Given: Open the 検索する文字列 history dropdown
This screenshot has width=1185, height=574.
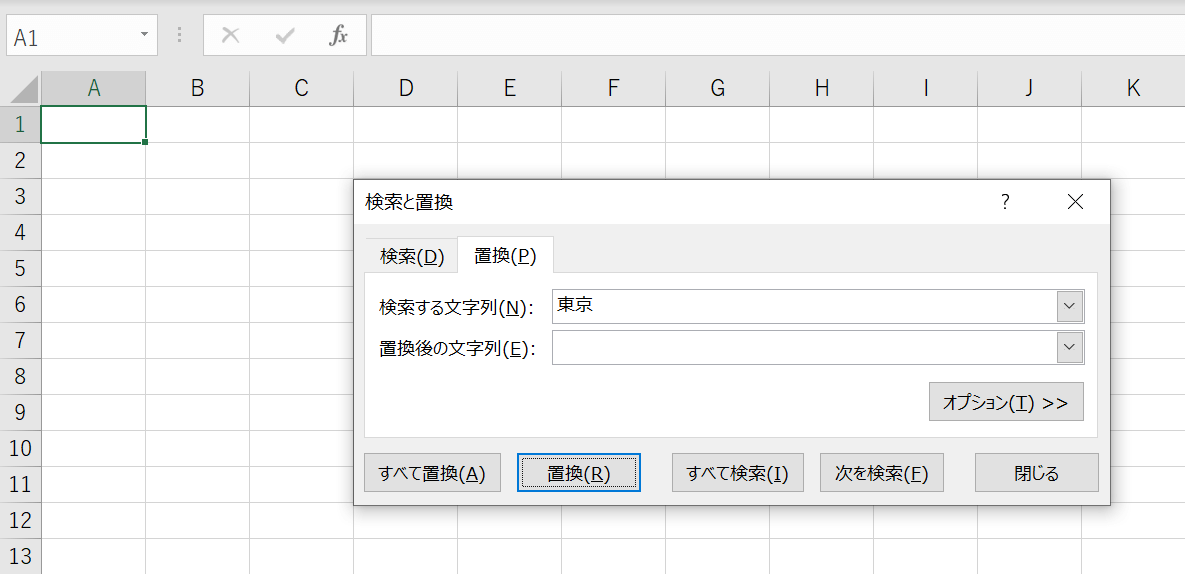Looking at the screenshot, I should click(1070, 306).
